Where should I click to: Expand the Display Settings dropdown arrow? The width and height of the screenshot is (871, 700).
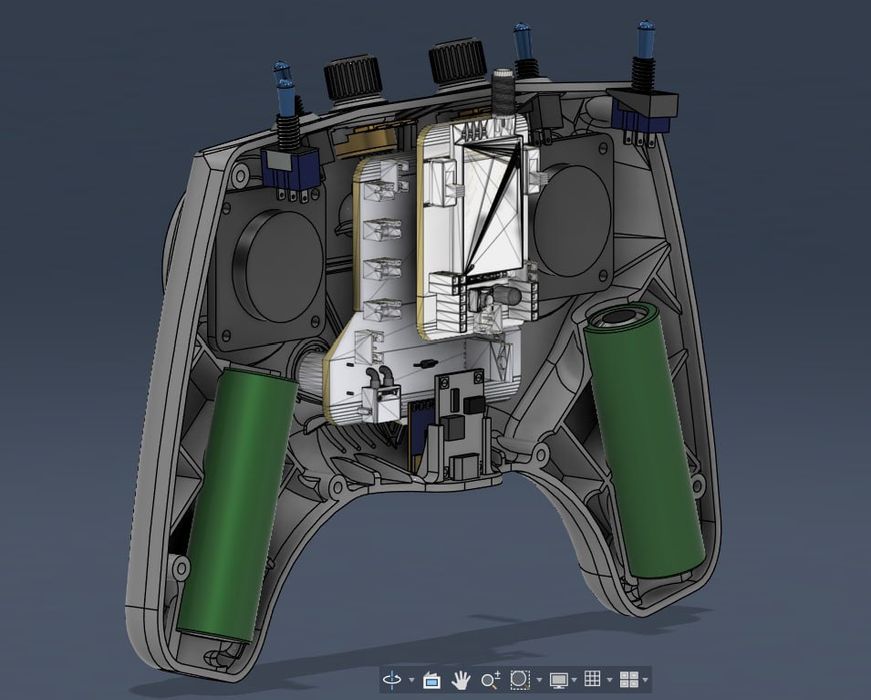574,680
